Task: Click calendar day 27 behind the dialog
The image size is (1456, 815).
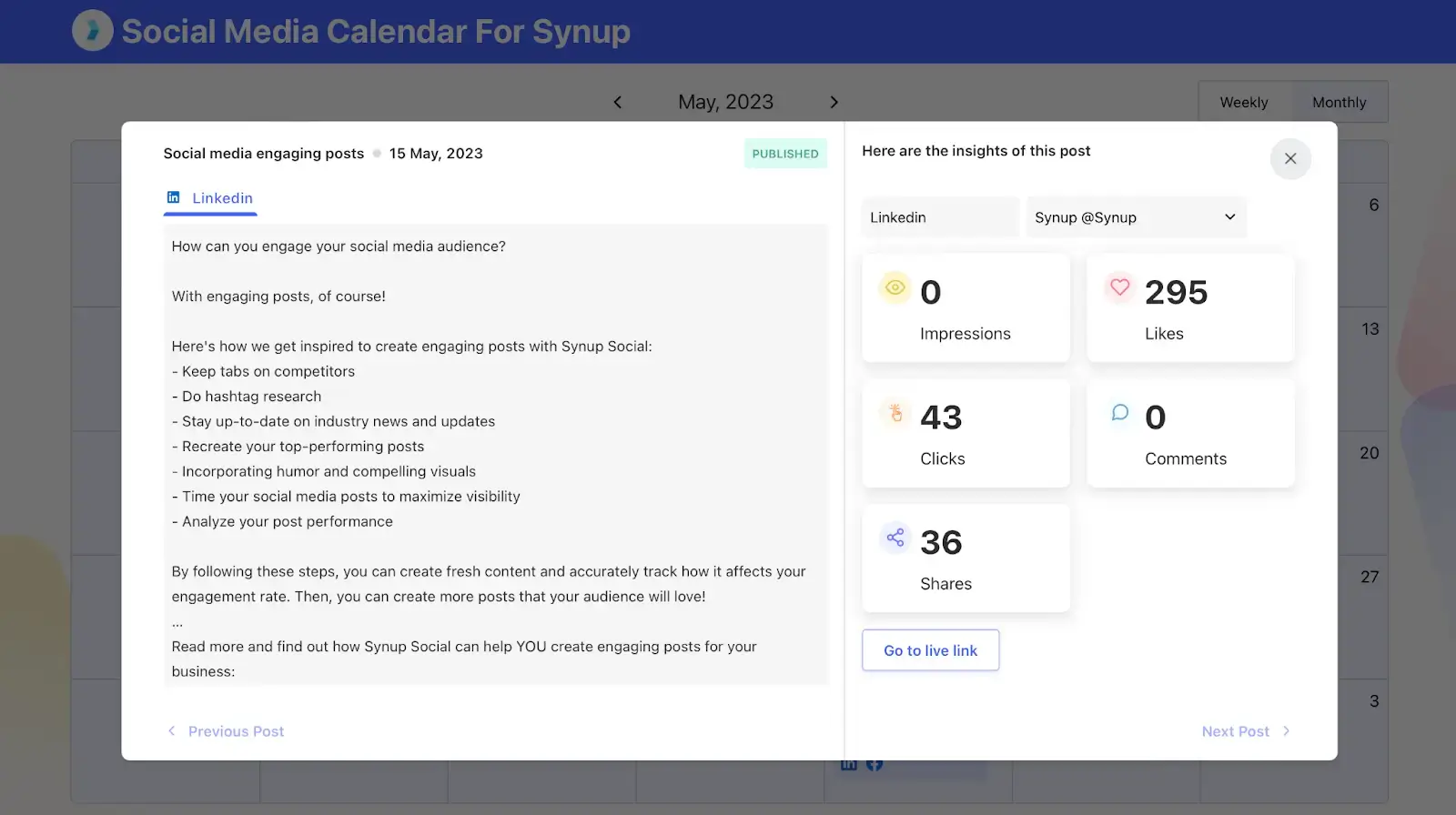Action: (1370, 577)
